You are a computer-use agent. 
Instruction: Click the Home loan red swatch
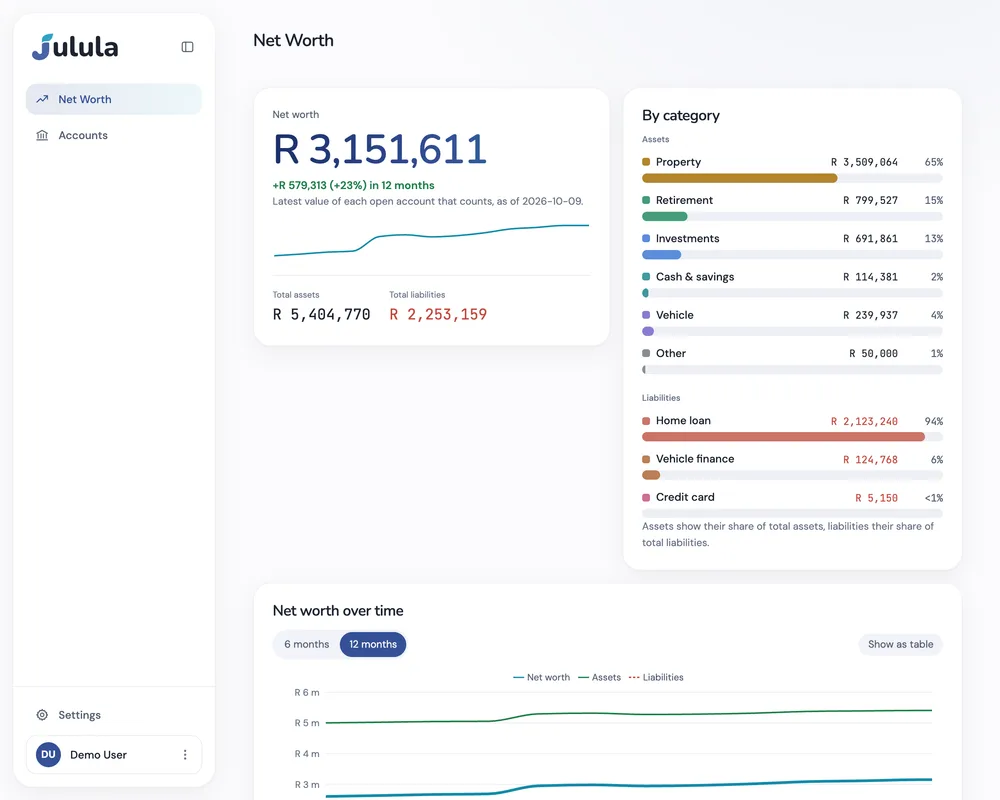(x=646, y=421)
